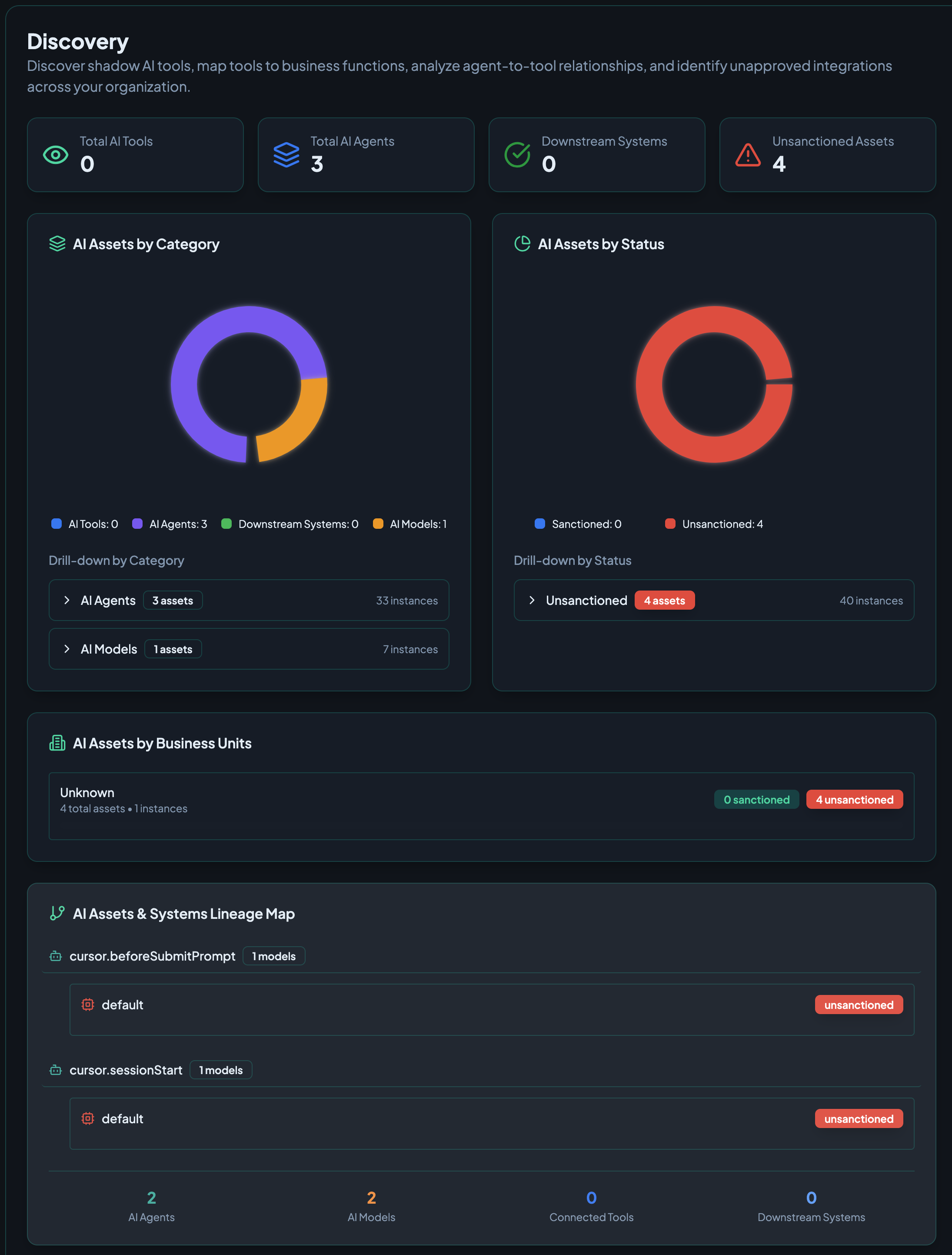Click the building icon beside AI Assets by Business Units

(x=57, y=743)
